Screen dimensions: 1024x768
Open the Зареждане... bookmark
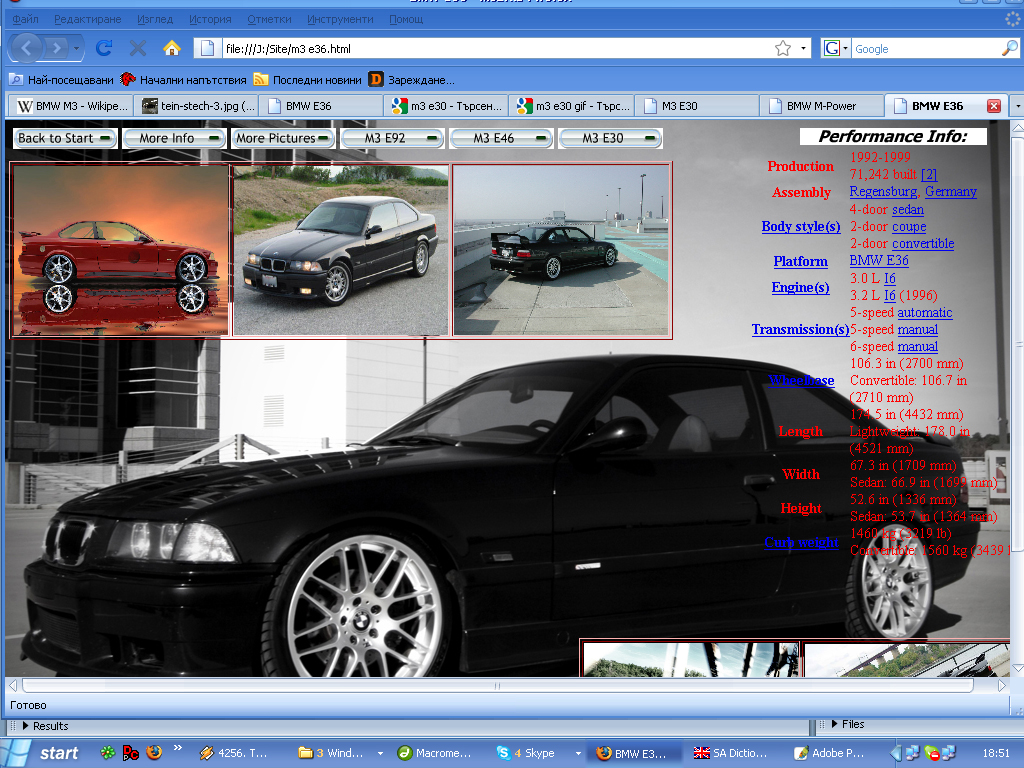coord(412,80)
